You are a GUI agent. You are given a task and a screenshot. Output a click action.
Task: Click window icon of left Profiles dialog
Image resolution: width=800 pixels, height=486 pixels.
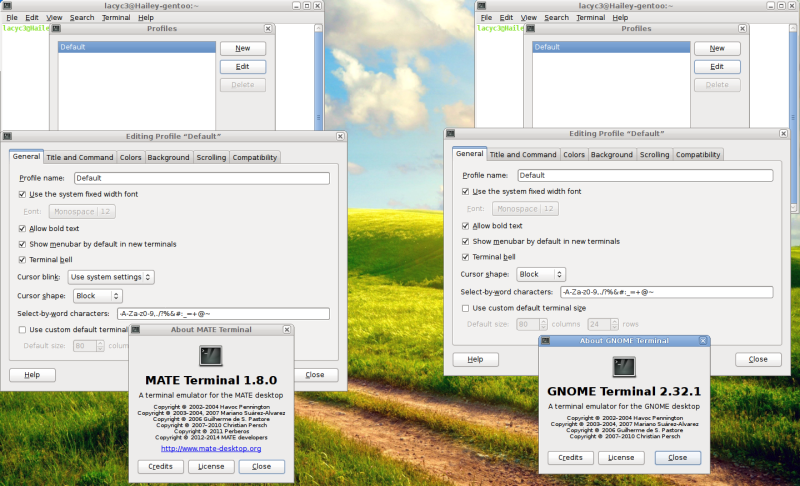coord(57,29)
